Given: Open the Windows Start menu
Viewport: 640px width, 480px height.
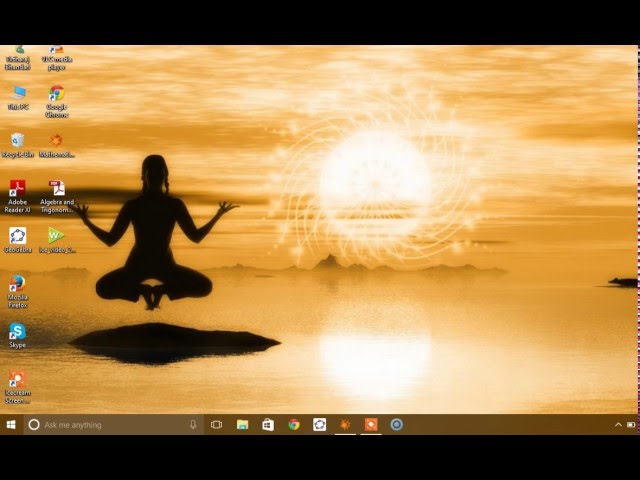Looking at the screenshot, I should pyautogui.click(x=11, y=425).
